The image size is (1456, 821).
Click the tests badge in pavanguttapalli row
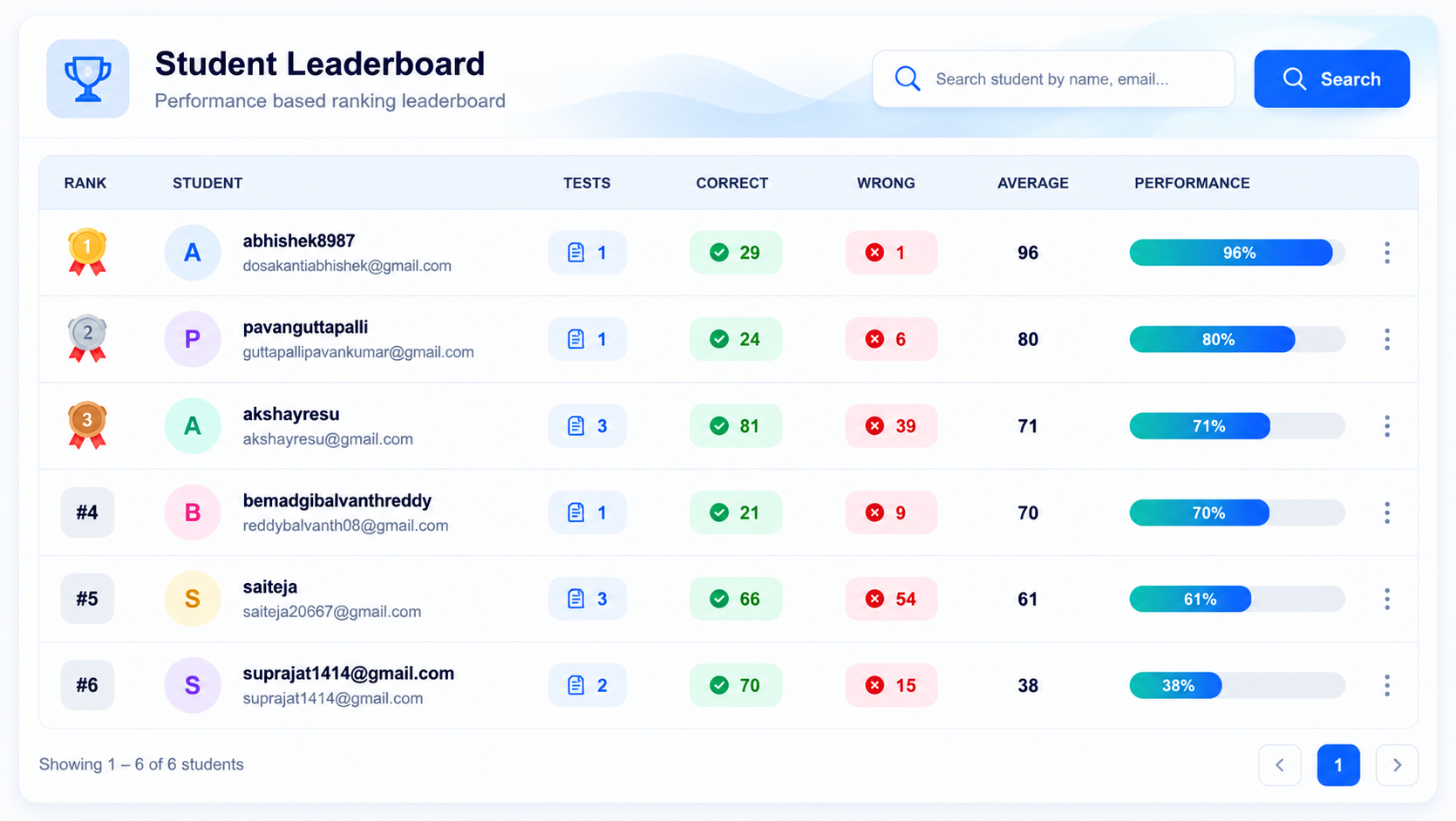588,339
